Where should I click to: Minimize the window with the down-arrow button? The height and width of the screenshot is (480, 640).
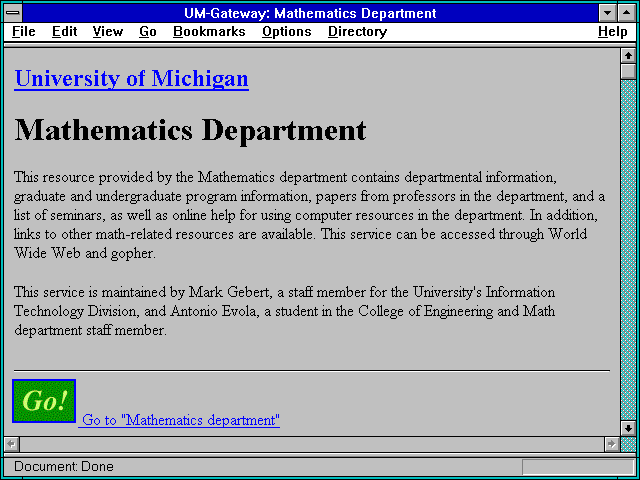click(607, 13)
